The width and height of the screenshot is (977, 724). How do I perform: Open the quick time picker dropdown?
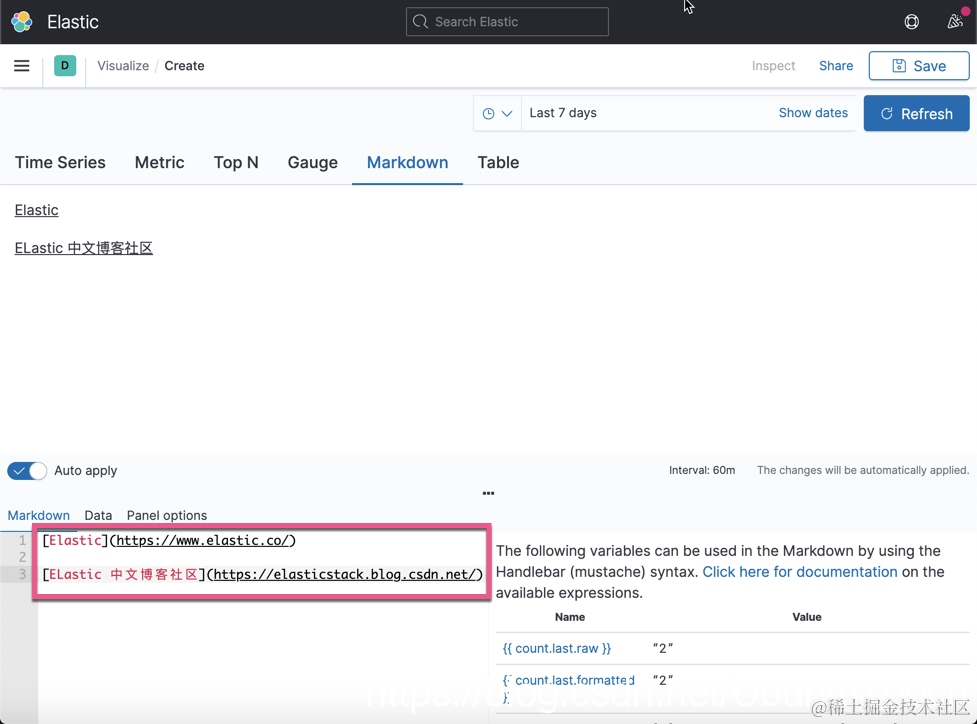click(x=497, y=113)
